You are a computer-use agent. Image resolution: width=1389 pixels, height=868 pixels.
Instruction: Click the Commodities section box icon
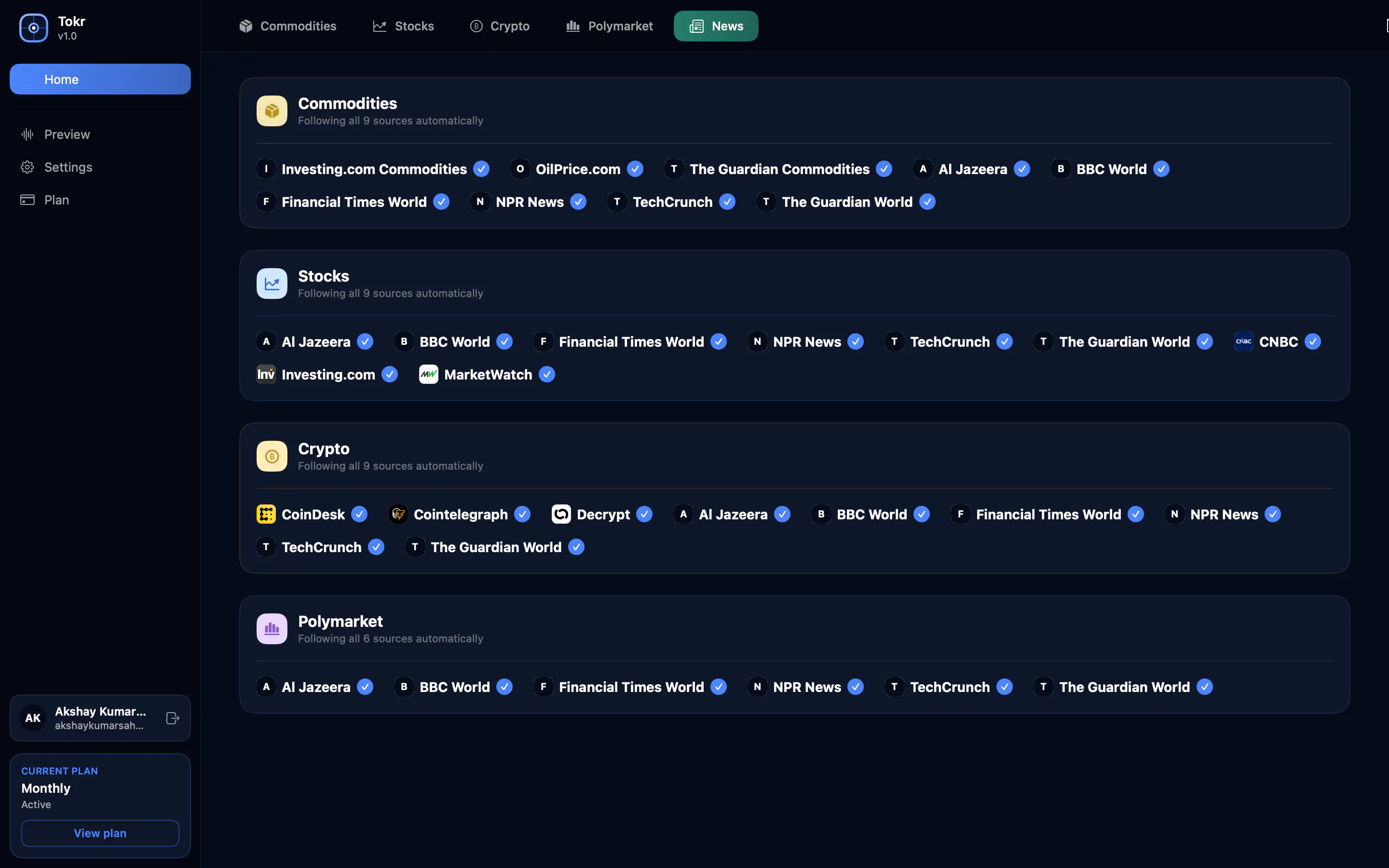[x=272, y=111]
